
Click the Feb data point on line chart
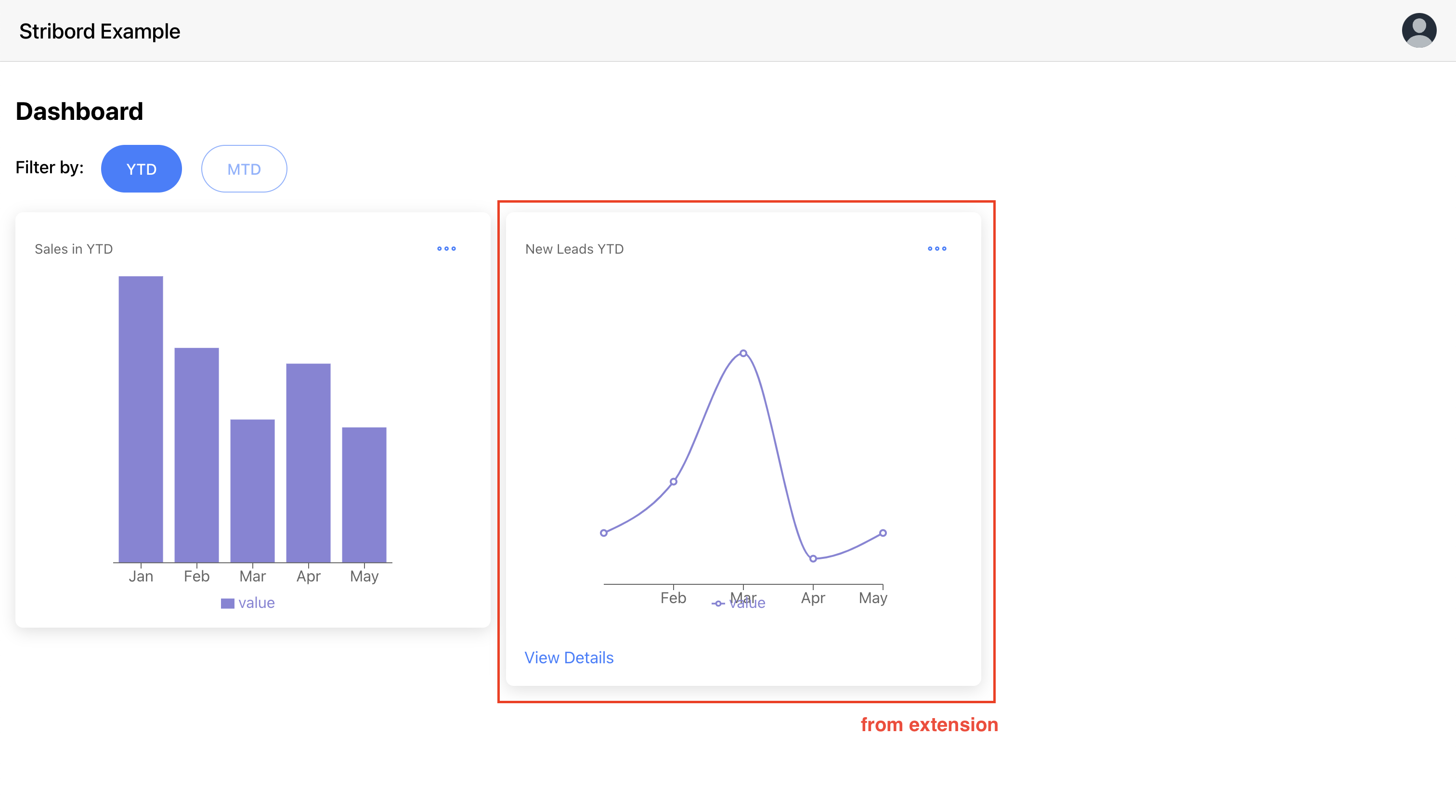click(x=673, y=481)
